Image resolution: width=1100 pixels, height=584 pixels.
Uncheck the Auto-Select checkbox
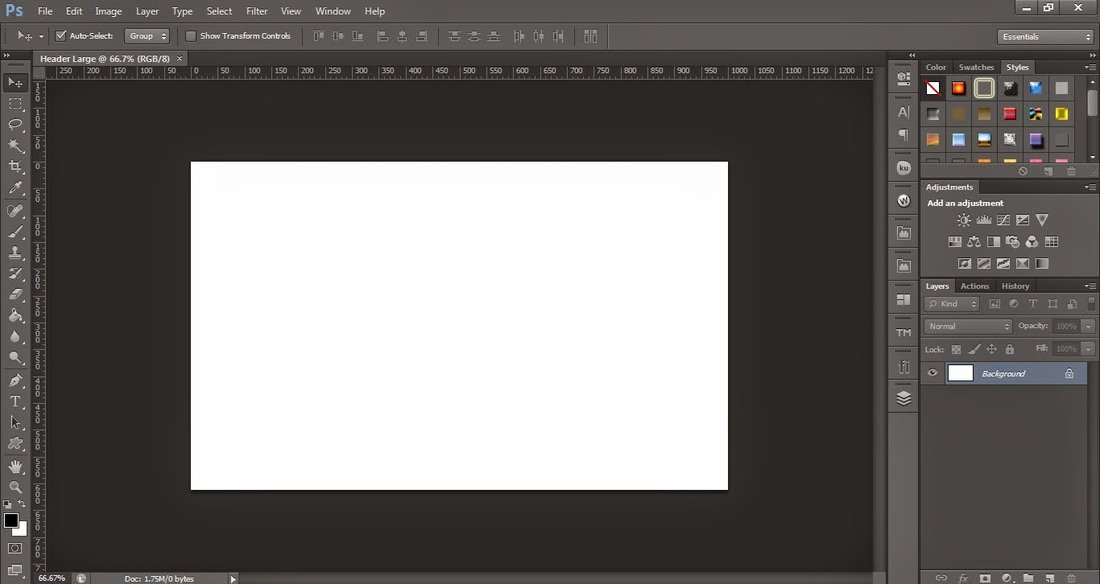click(x=61, y=36)
